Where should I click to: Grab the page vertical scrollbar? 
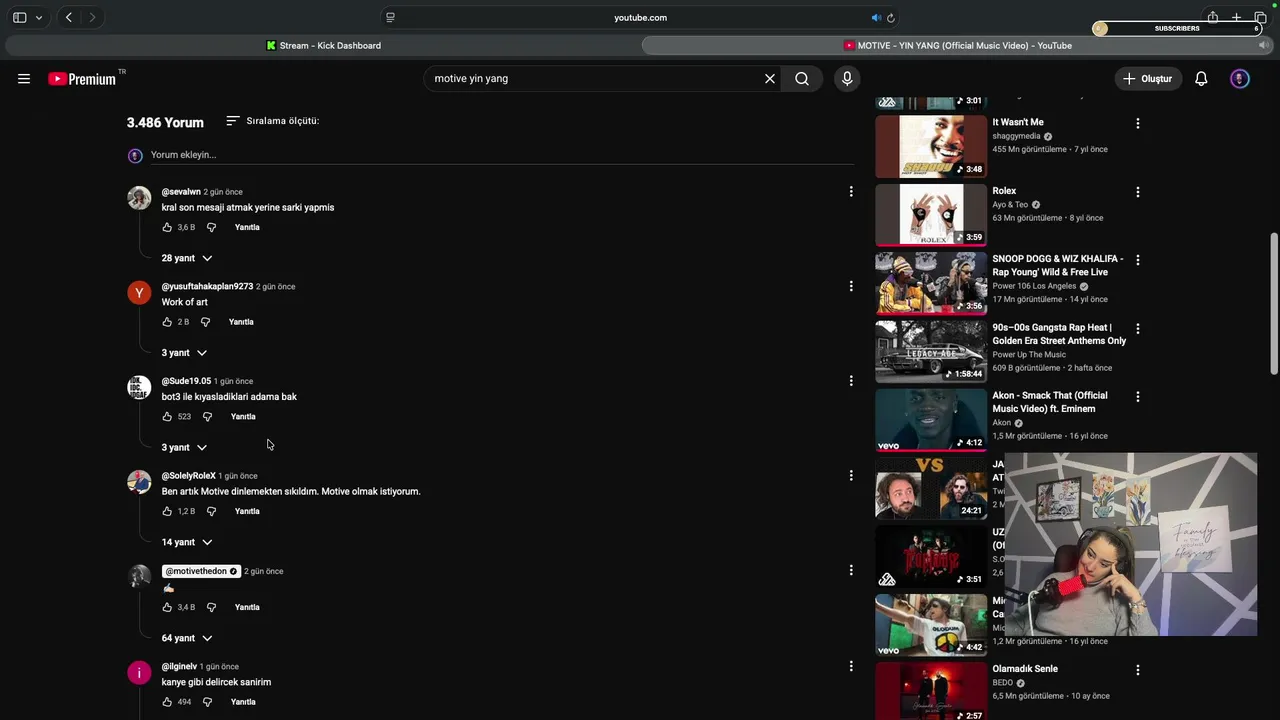click(1274, 304)
